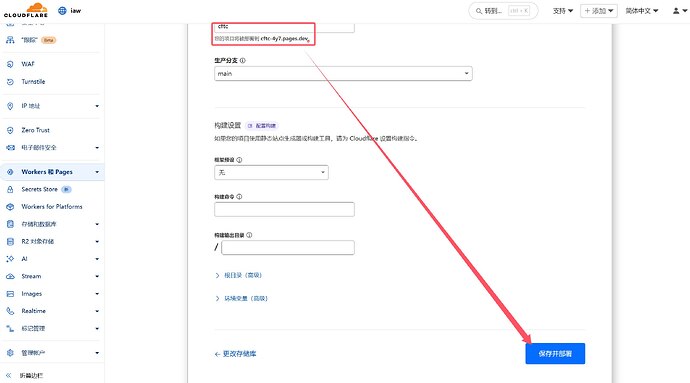Screen dimensions: 690x383
Task: Click the Workers for Platforms cube icon
Action: [x=10, y=206]
